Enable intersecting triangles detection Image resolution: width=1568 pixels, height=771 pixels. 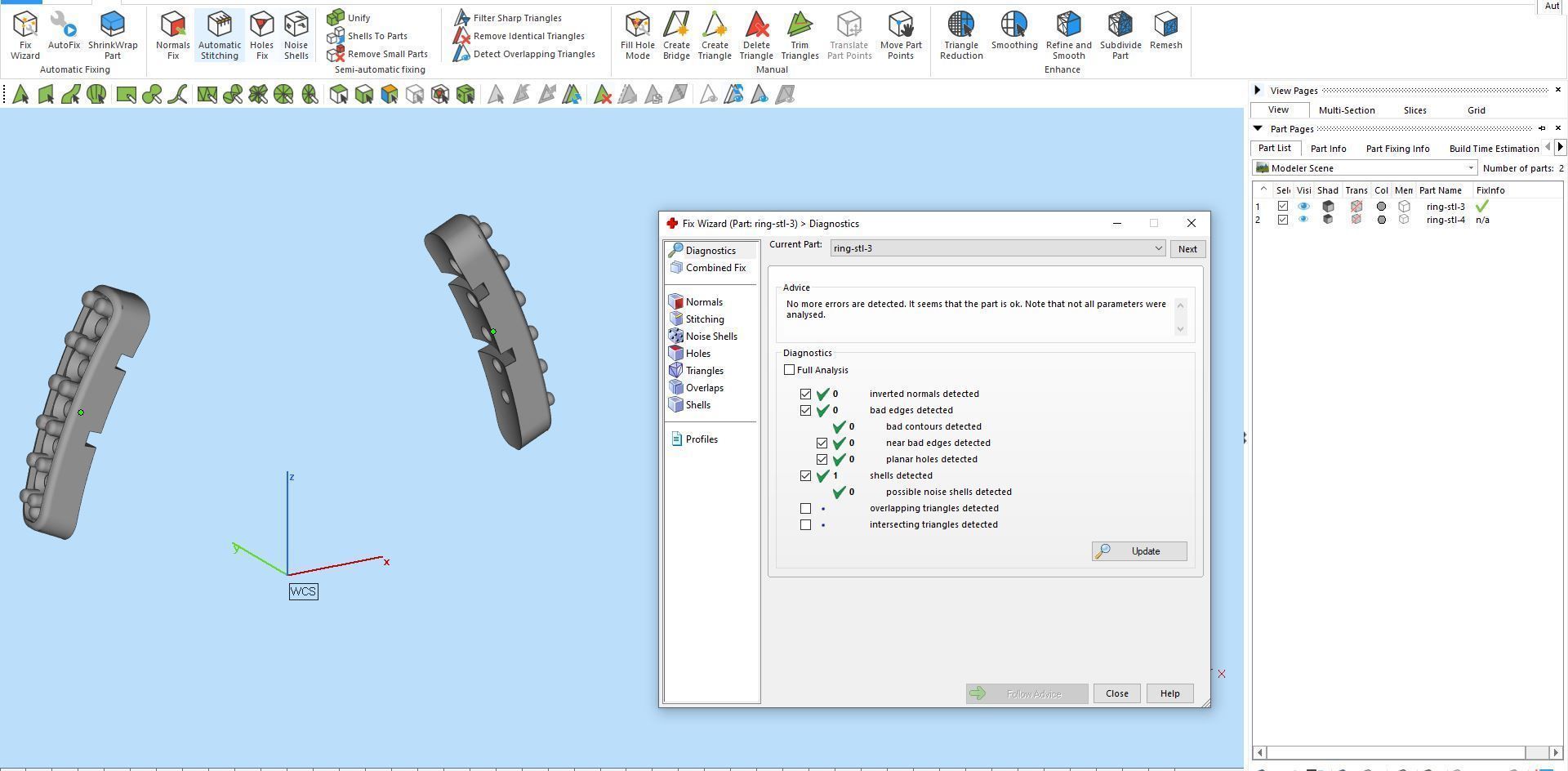point(806,524)
